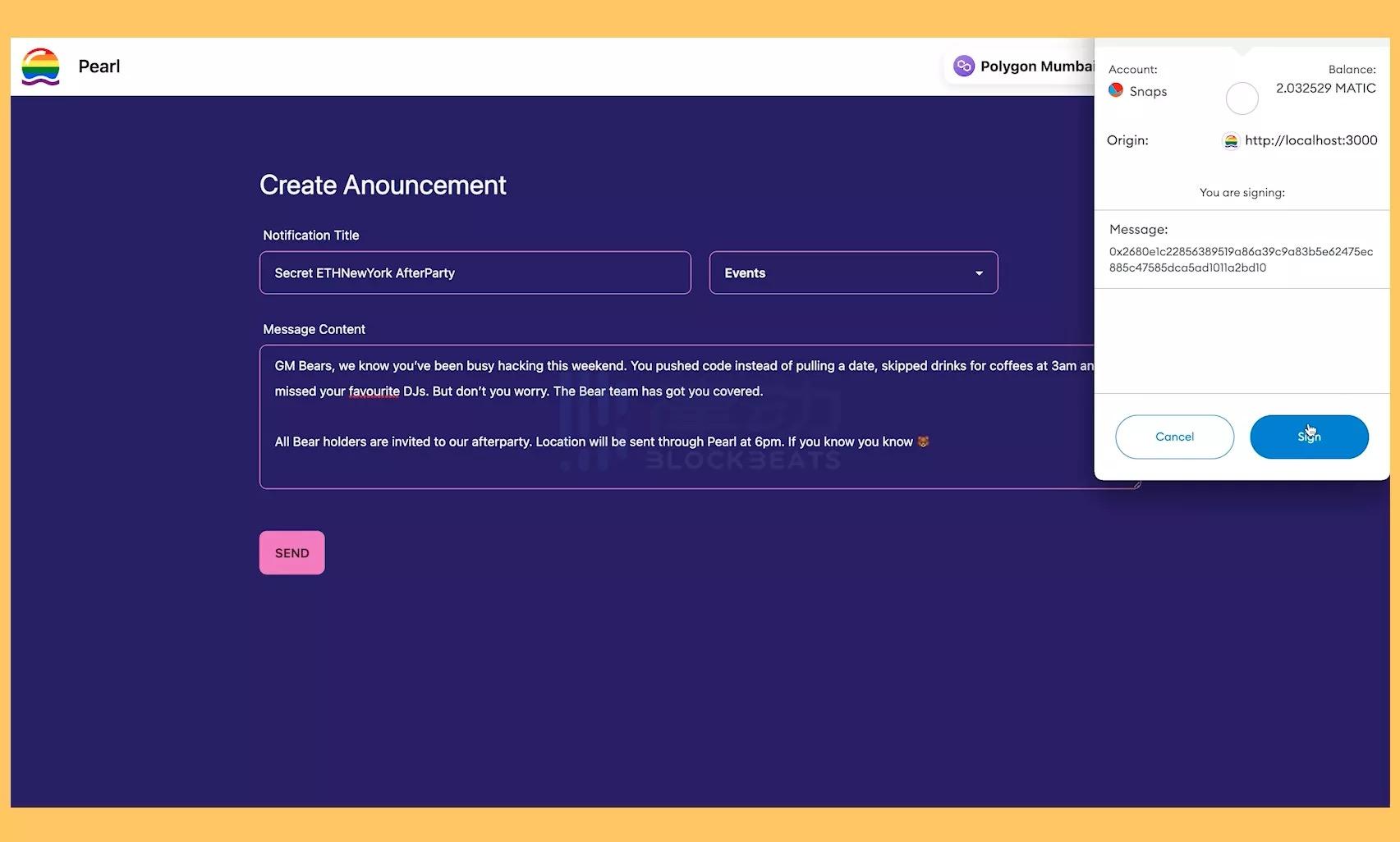1400x842 pixels.
Task: Click the Snaps account avatar icon
Action: [x=1116, y=90]
